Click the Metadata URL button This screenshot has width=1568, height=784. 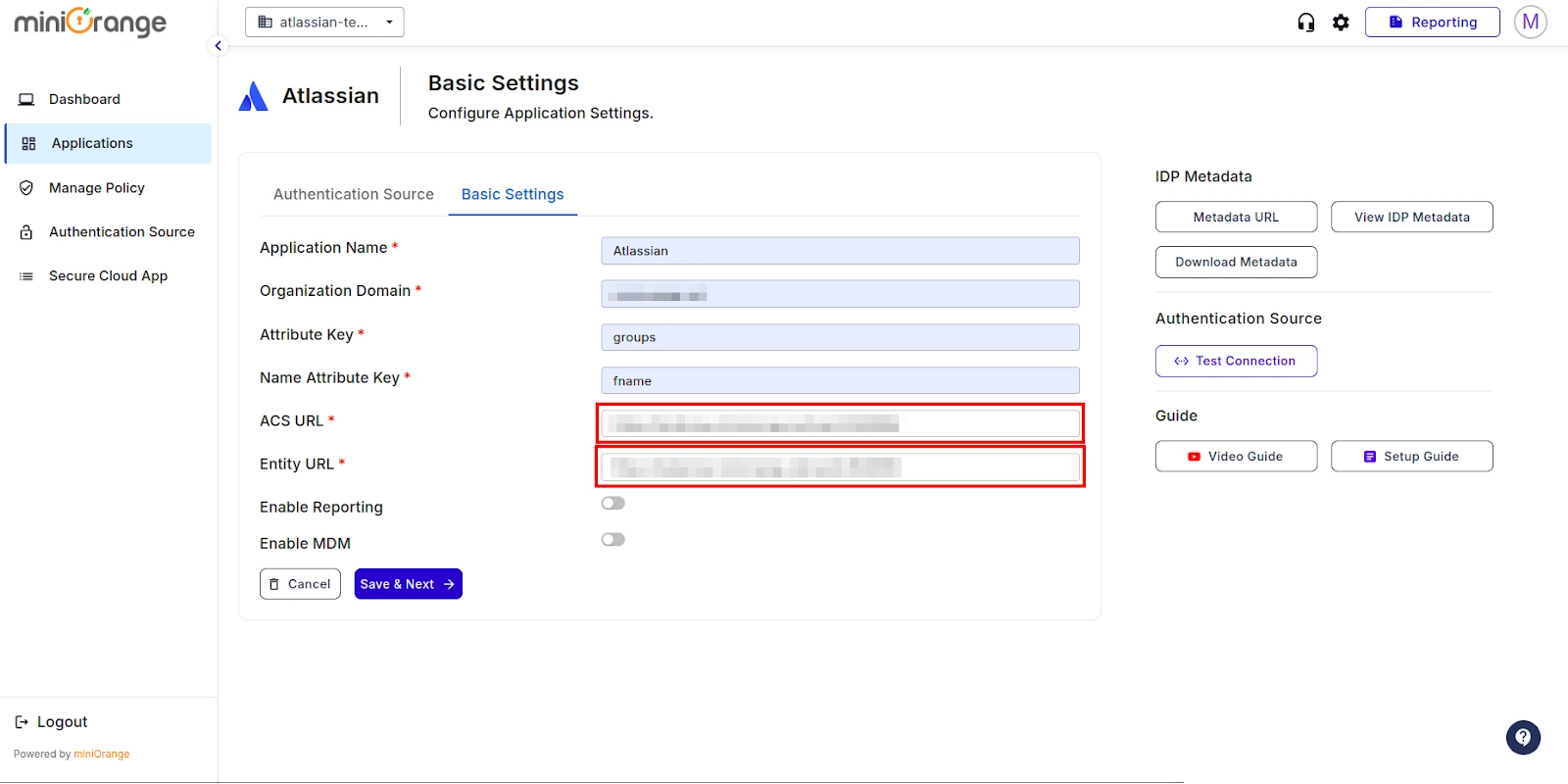coord(1236,217)
